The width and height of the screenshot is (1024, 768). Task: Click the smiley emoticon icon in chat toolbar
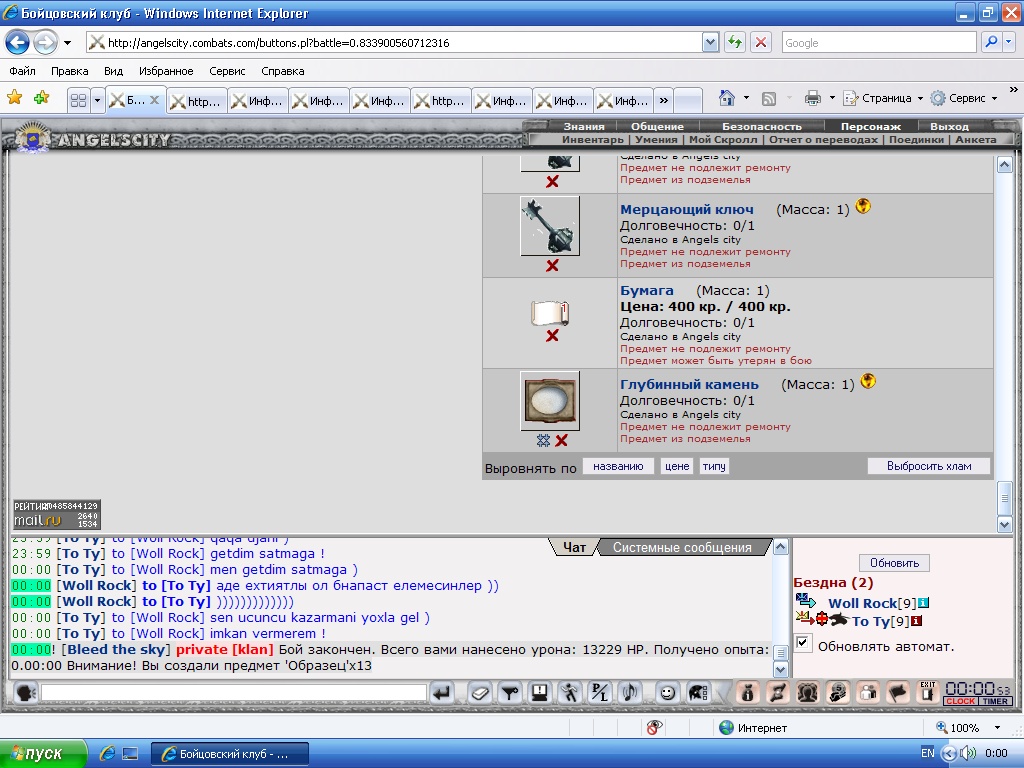[x=667, y=692]
